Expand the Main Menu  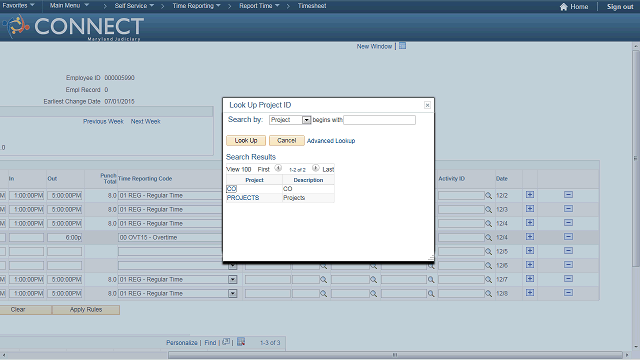[x=69, y=6]
